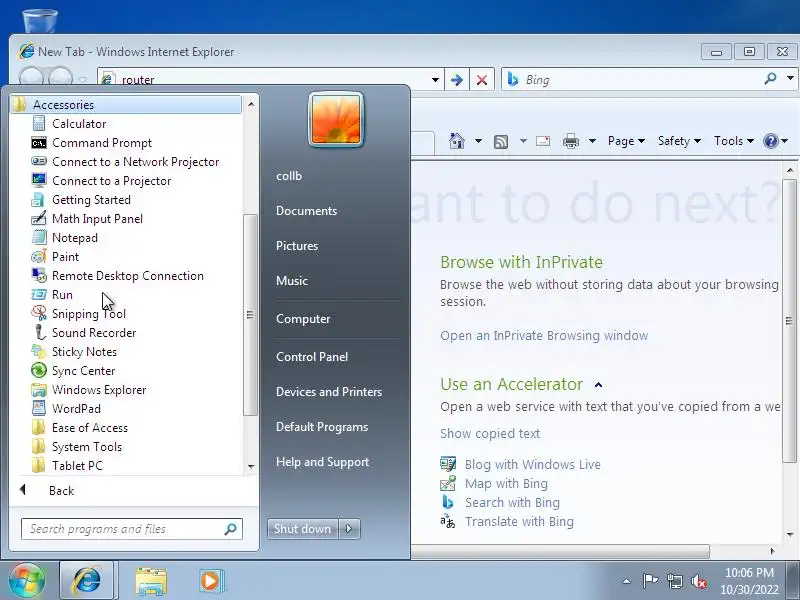This screenshot has width=800, height=600.
Task: Open the Page menu
Action: 626,141
